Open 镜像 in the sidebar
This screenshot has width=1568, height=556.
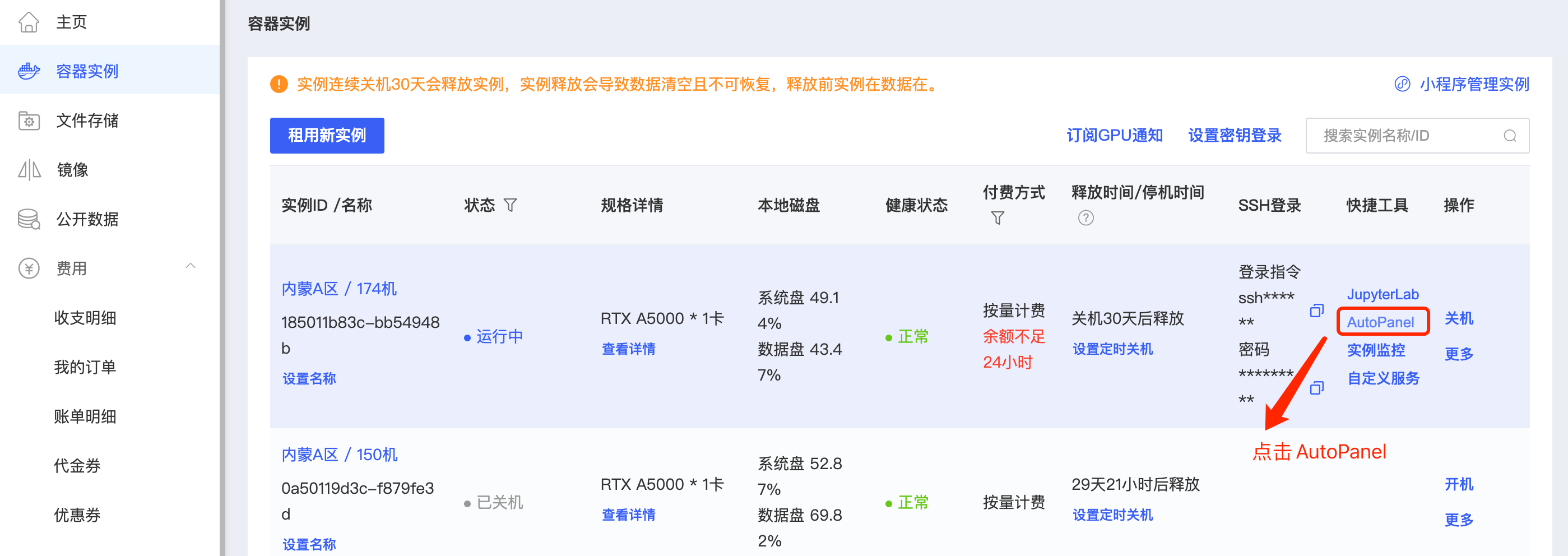click(x=72, y=170)
